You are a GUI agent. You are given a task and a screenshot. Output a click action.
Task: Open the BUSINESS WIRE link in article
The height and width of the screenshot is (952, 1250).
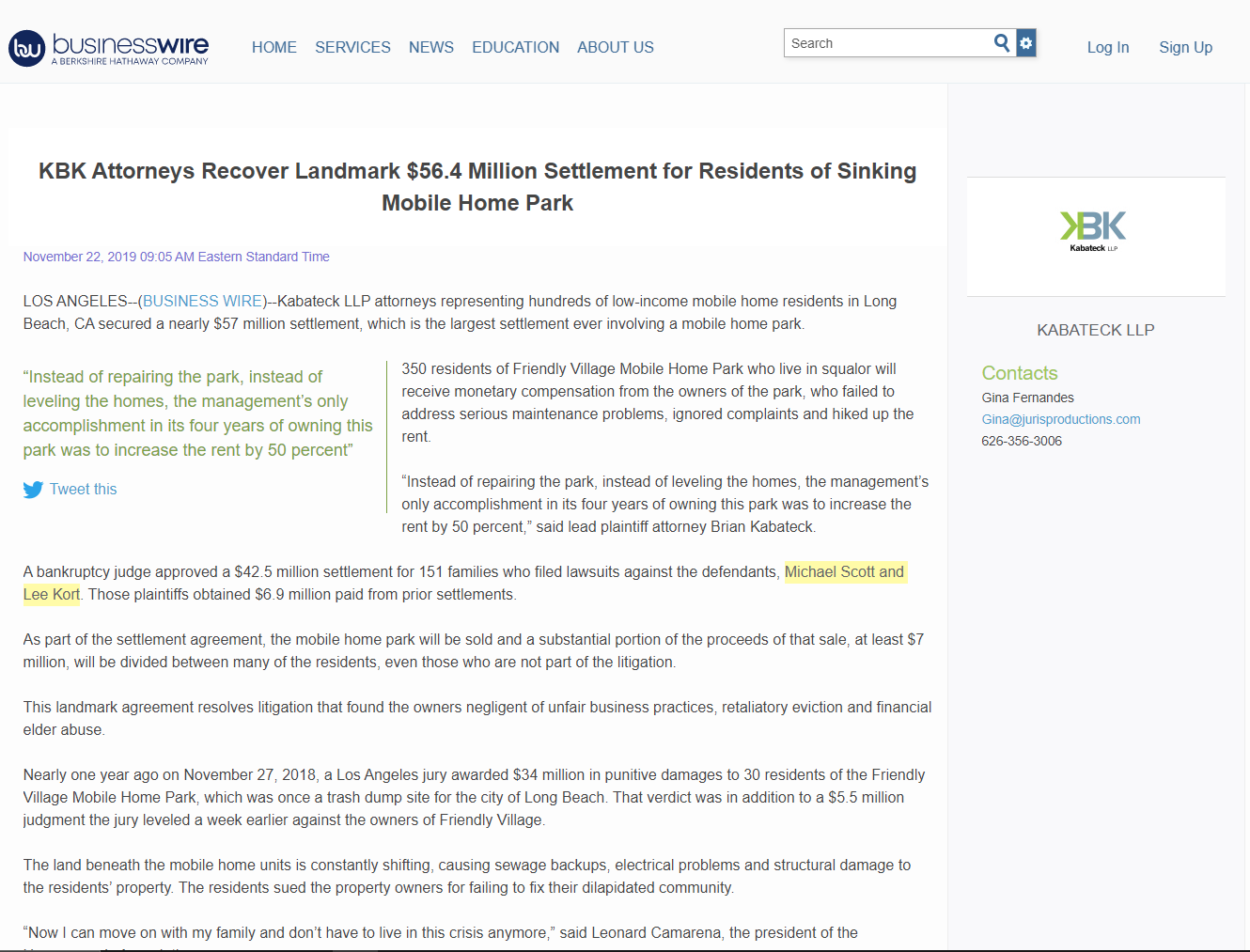[202, 301]
